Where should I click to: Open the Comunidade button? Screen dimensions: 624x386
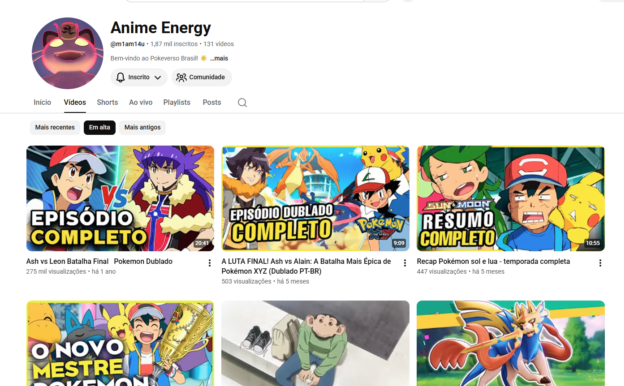tap(201, 77)
